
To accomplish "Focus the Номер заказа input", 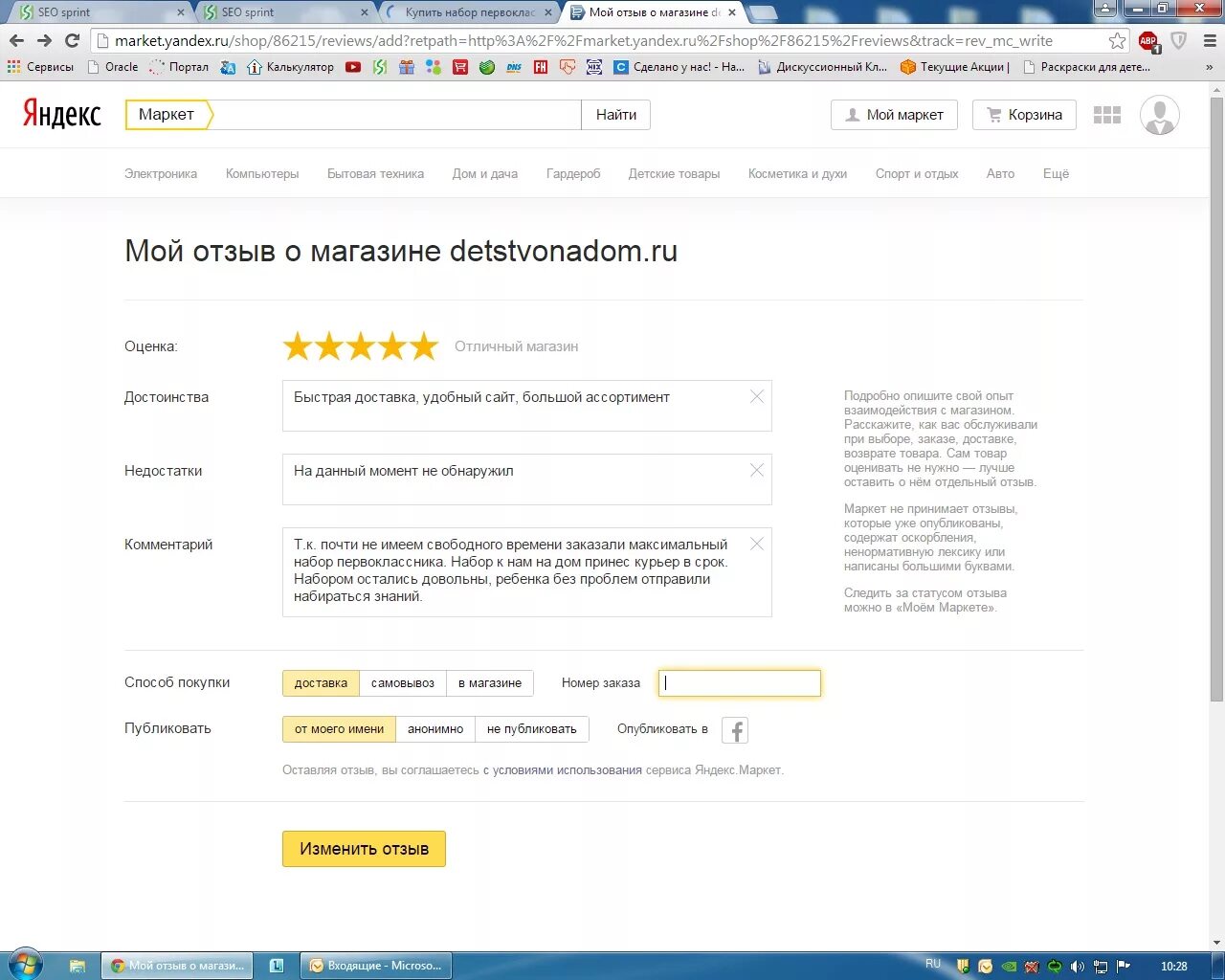I will (x=740, y=683).
